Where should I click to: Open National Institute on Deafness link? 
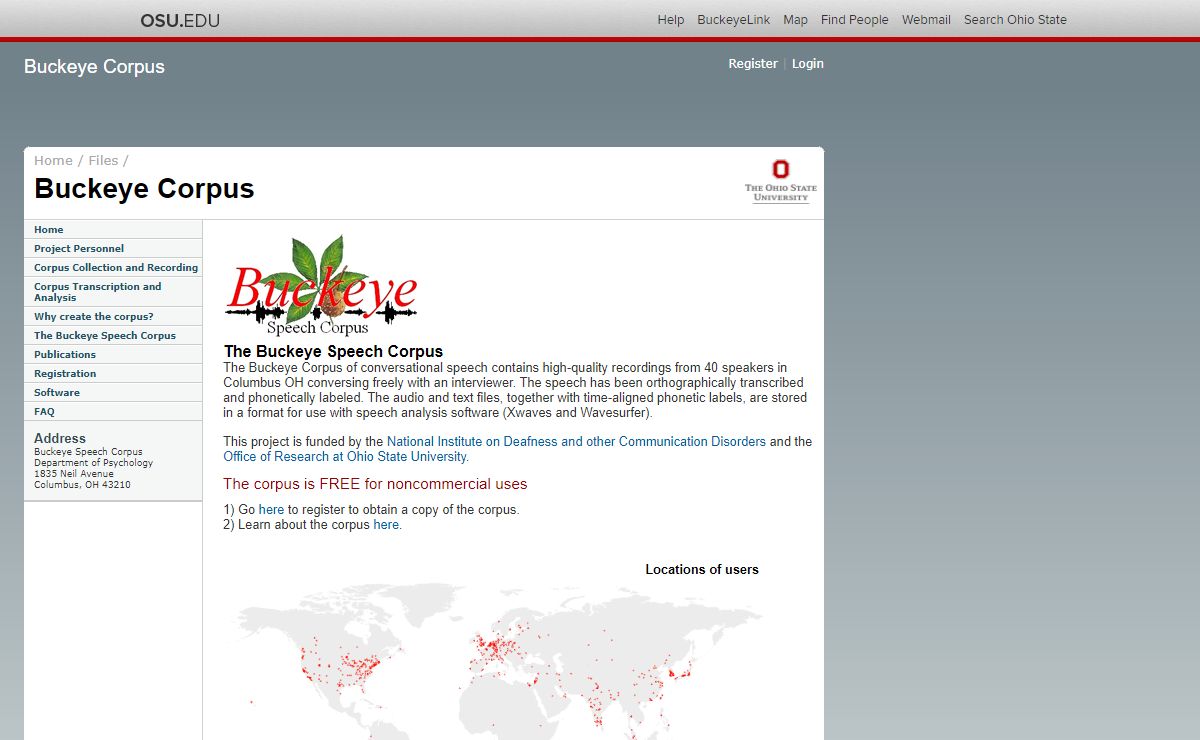[576, 442]
